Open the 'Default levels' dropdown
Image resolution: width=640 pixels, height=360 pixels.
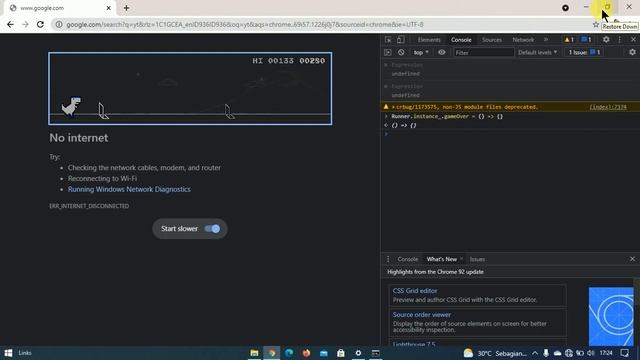[x=537, y=52]
